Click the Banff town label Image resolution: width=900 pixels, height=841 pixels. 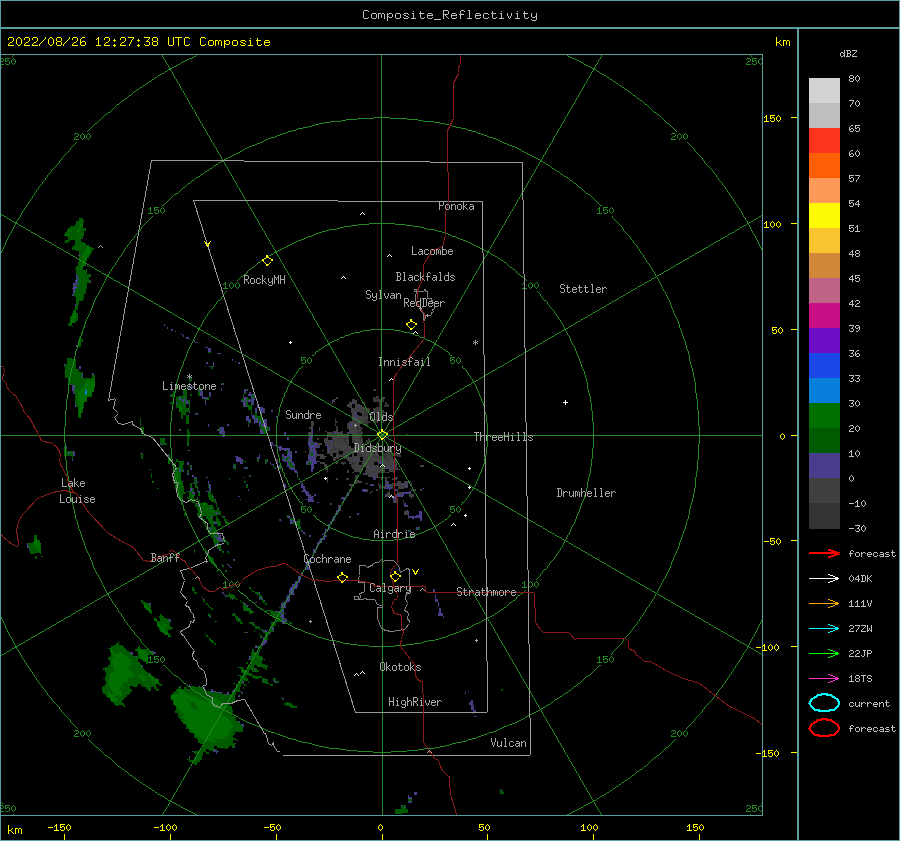165,557
